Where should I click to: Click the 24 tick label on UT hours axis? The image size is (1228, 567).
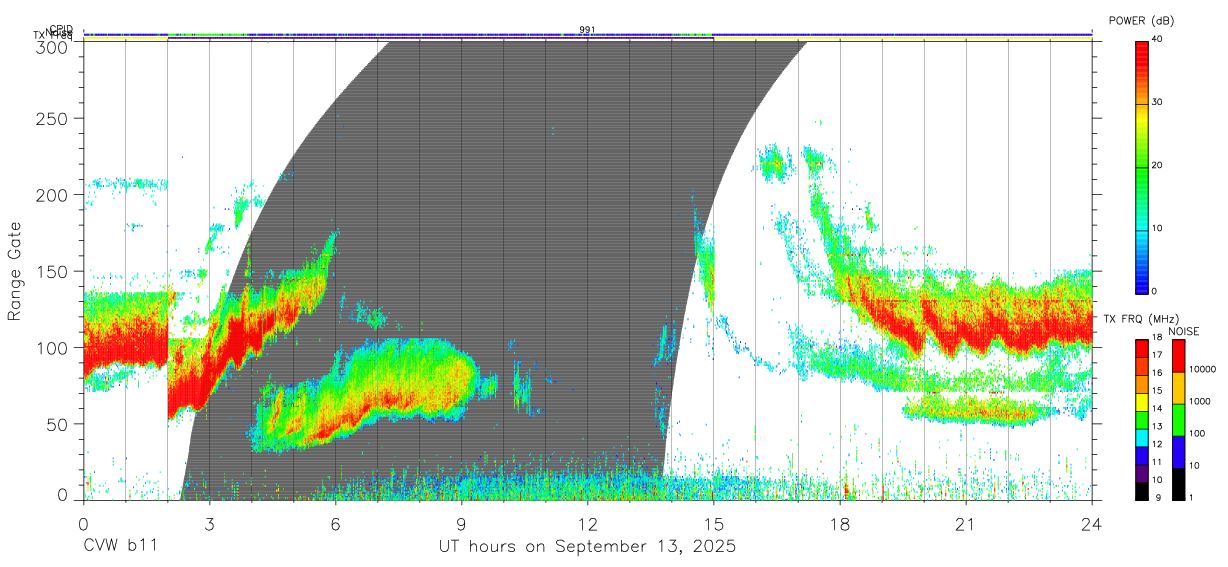[x=1092, y=524]
